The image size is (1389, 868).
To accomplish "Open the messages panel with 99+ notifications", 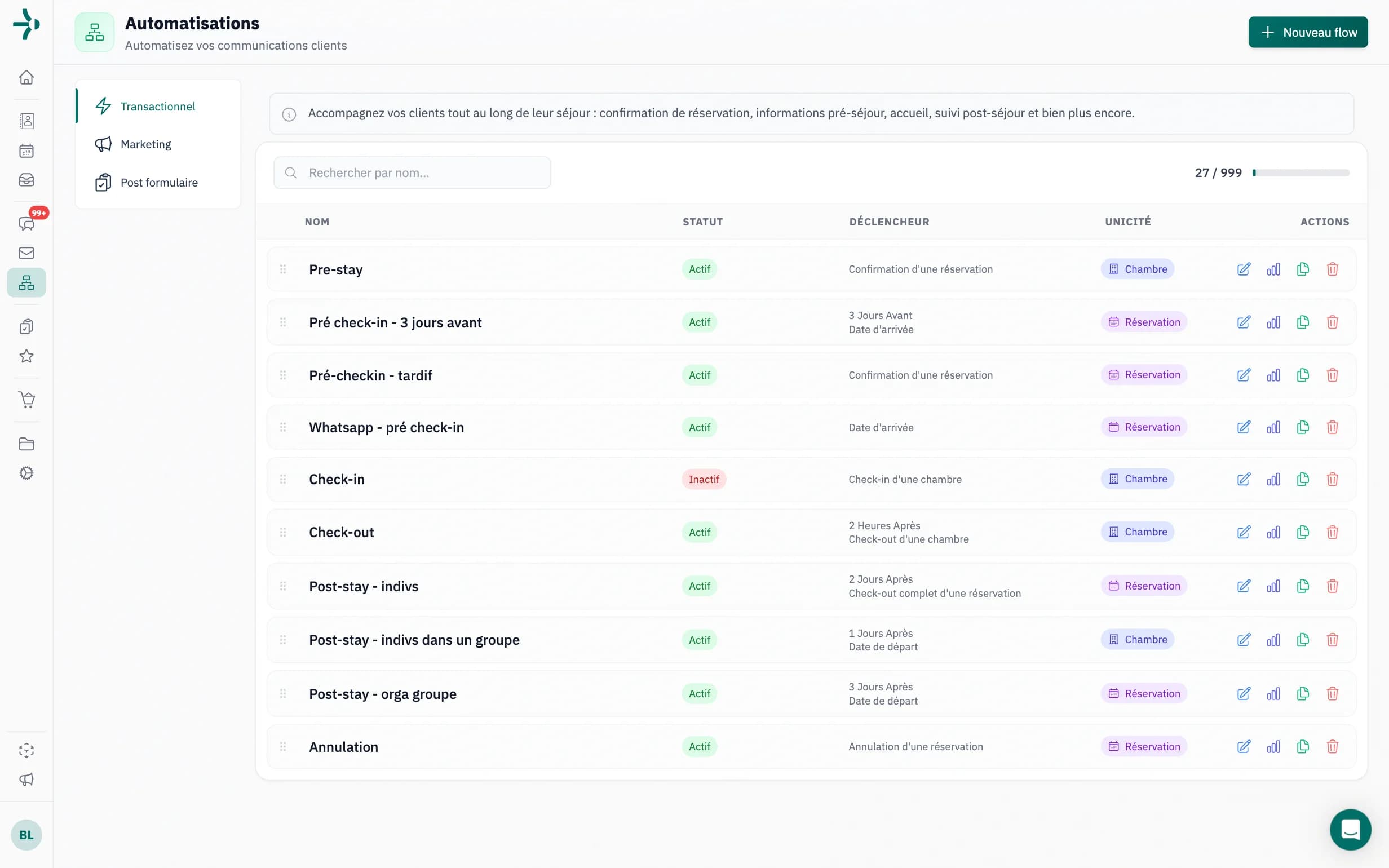I will point(26,224).
